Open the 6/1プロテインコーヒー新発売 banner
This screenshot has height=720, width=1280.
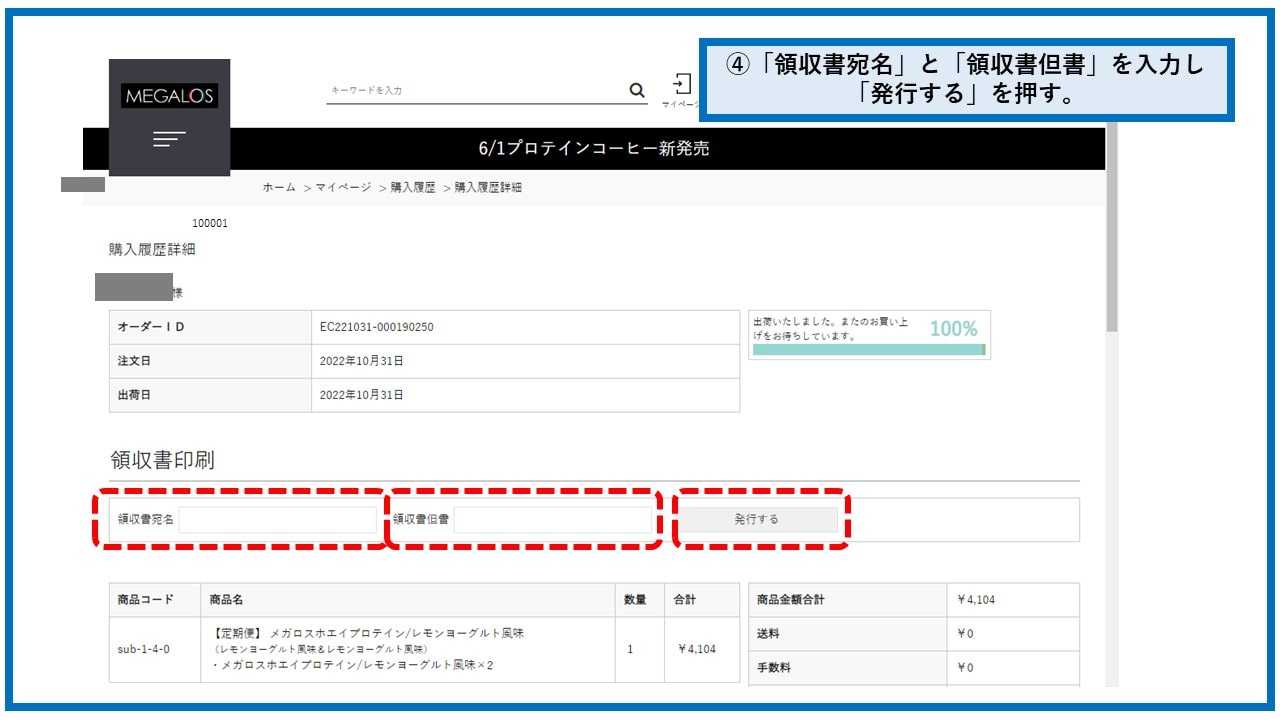[x=593, y=149]
